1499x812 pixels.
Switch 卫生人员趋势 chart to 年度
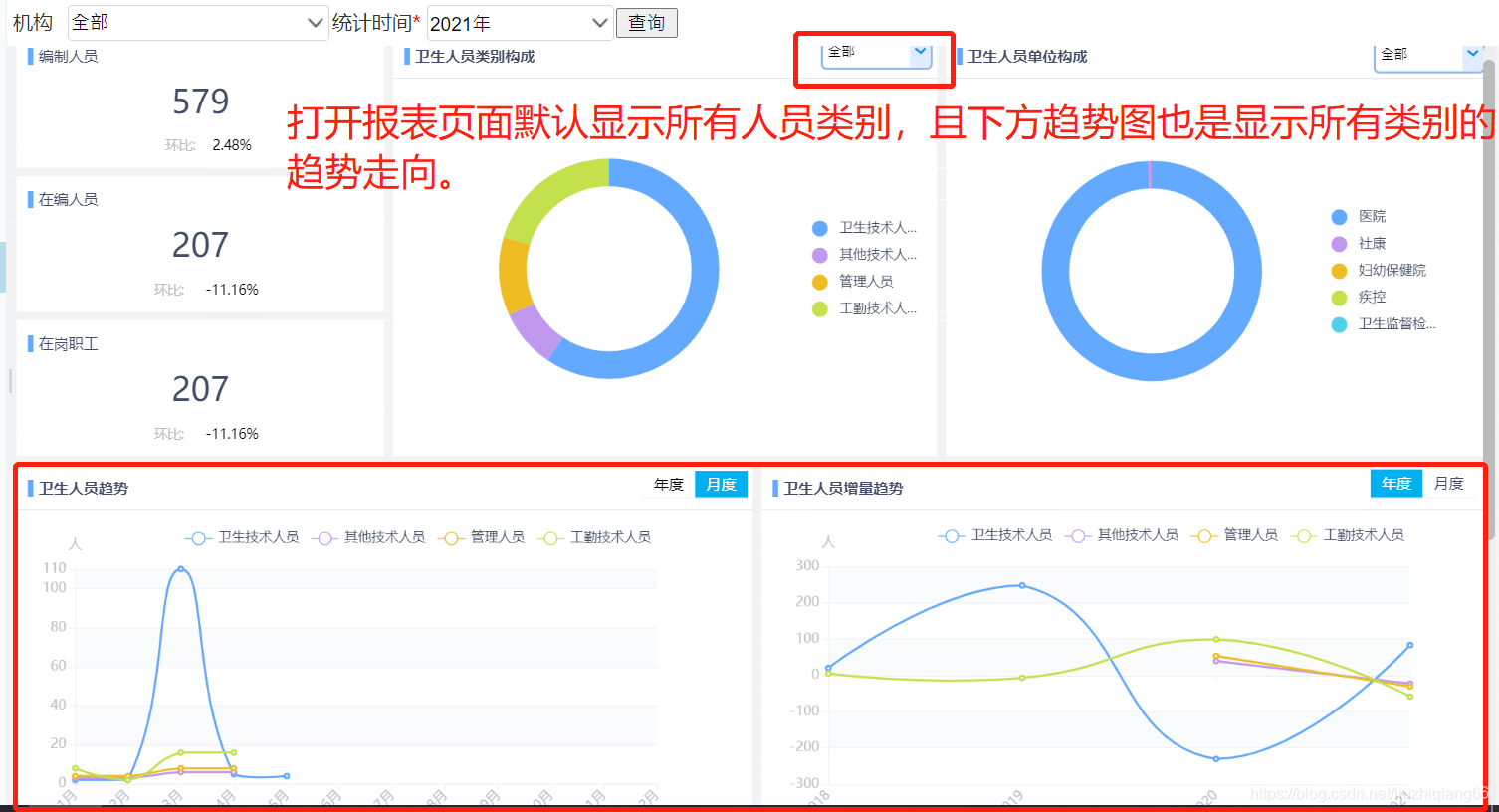point(669,484)
